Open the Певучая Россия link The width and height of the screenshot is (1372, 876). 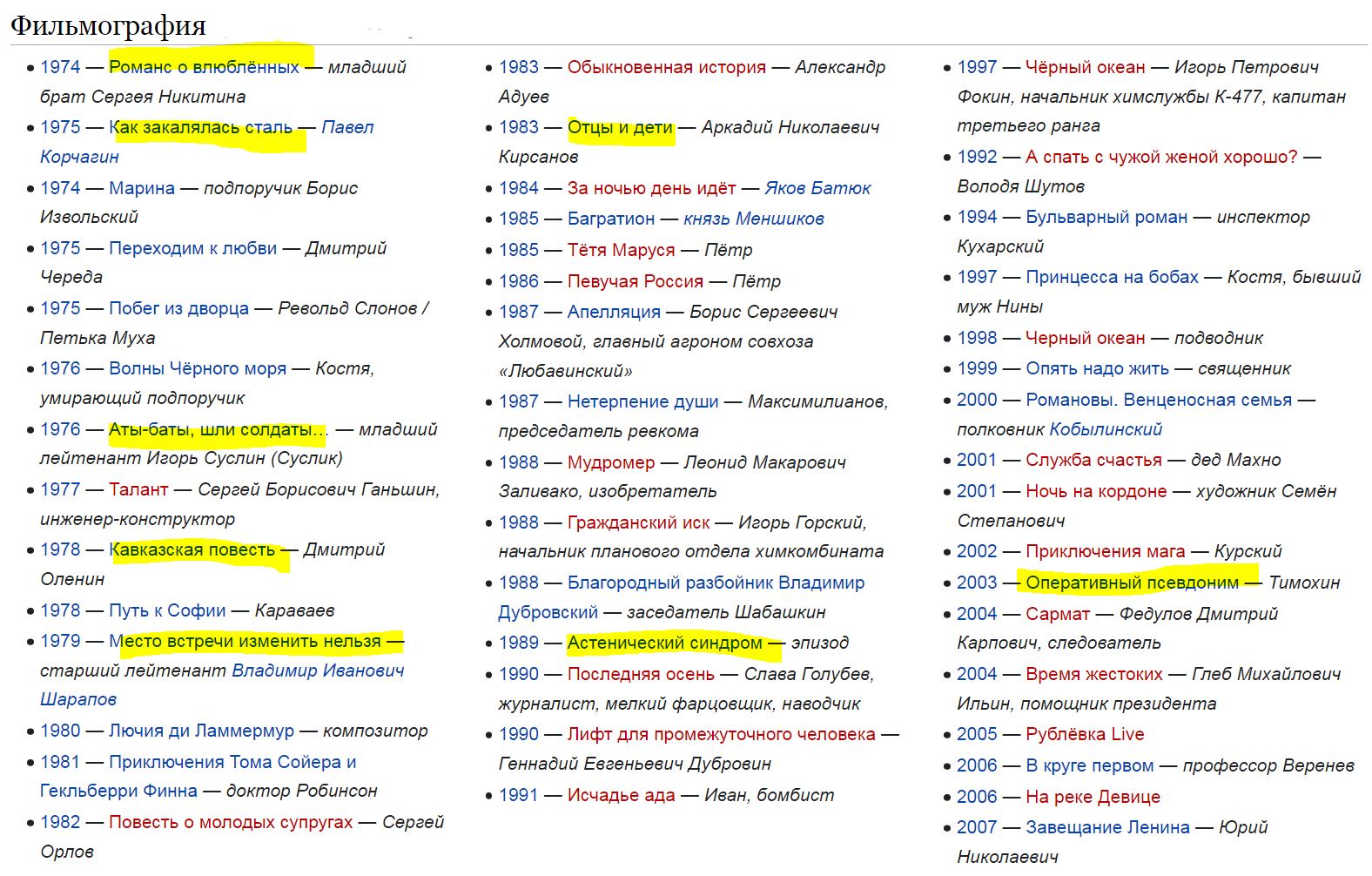coord(636,281)
